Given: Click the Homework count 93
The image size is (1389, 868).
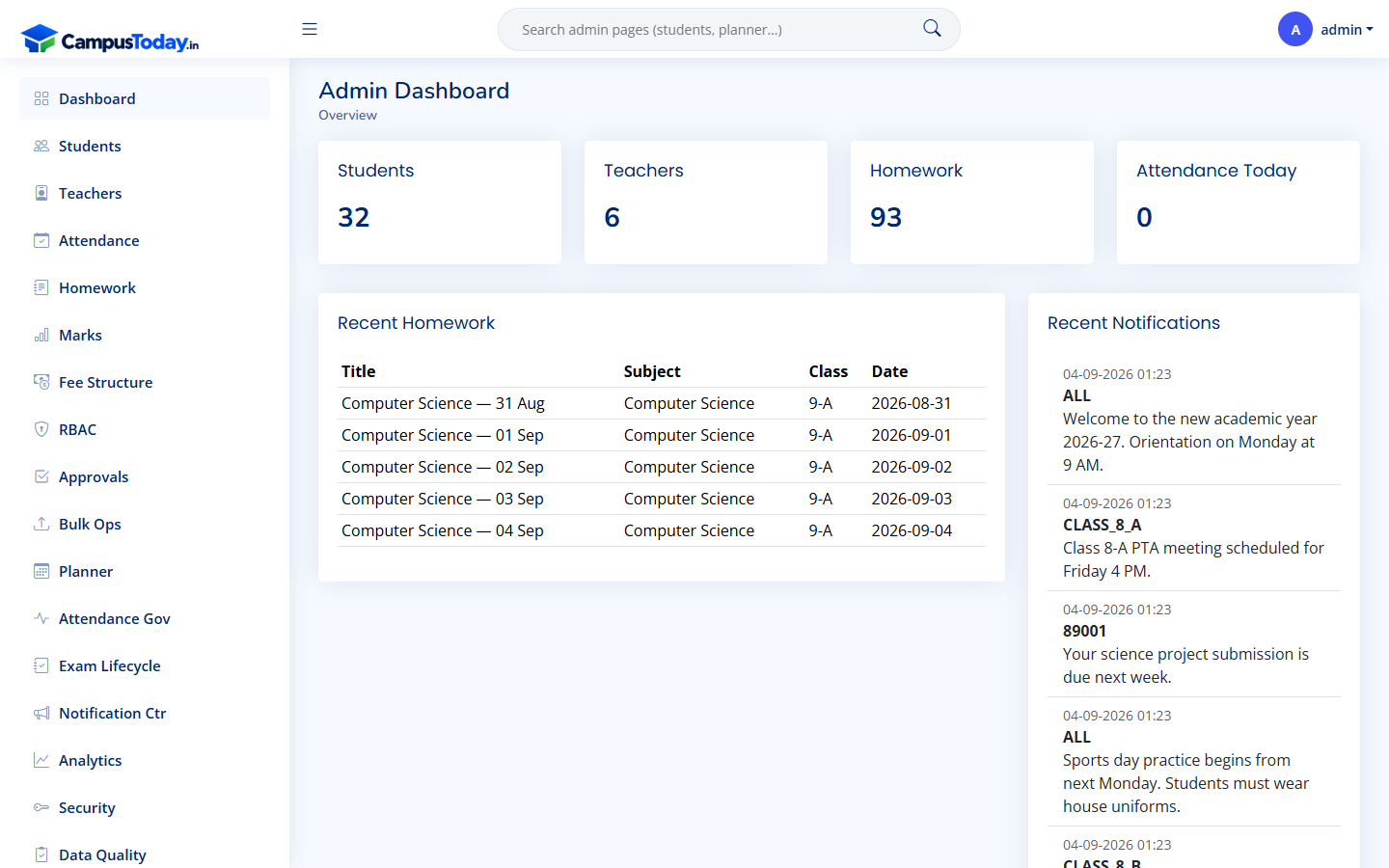Looking at the screenshot, I should coord(885,217).
